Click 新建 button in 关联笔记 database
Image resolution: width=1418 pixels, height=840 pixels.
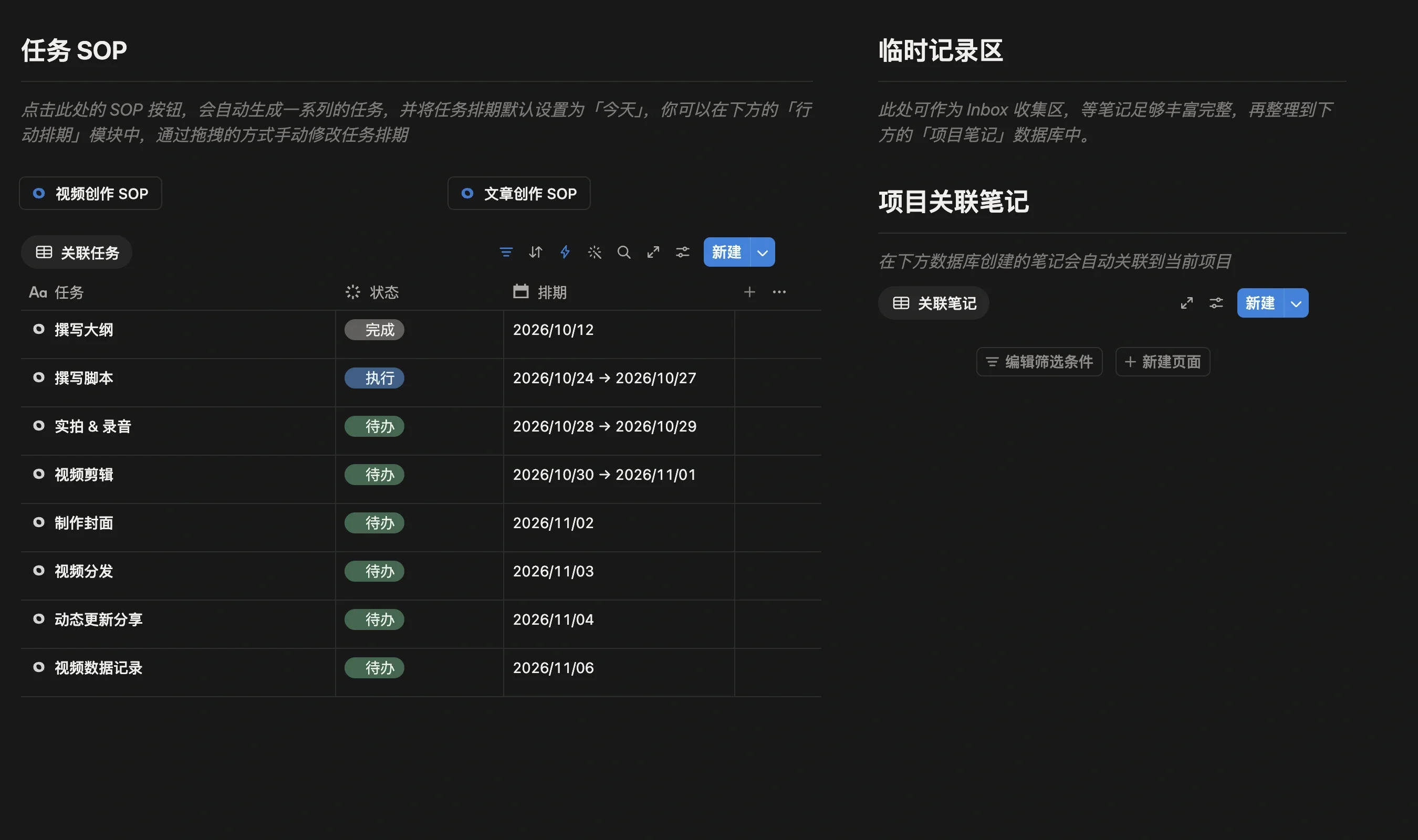coord(1260,303)
